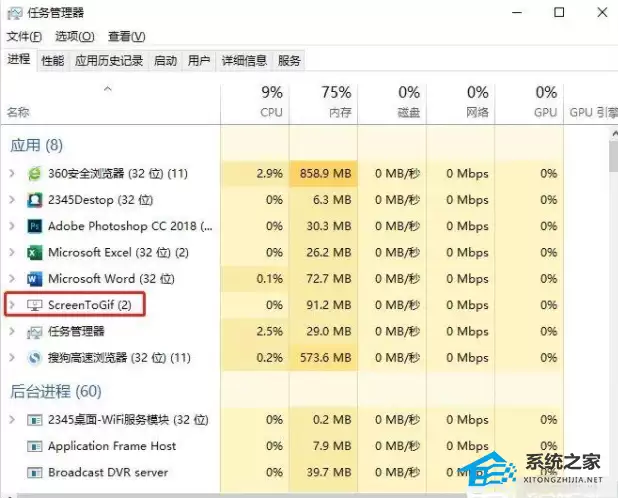
Task: Expand the ScreenToGif process group
Action: [x=12, y=305]
